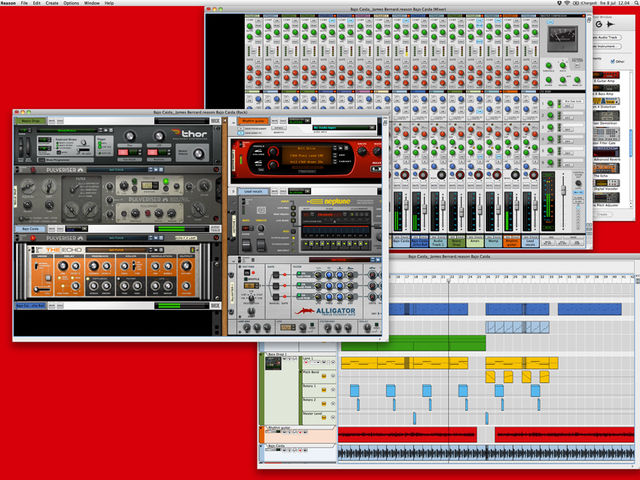The height and width of the screenshot is (480, 640).
Task: Select the Rhythm guitar channel strip label in mixer
Action: pos(511,242)
